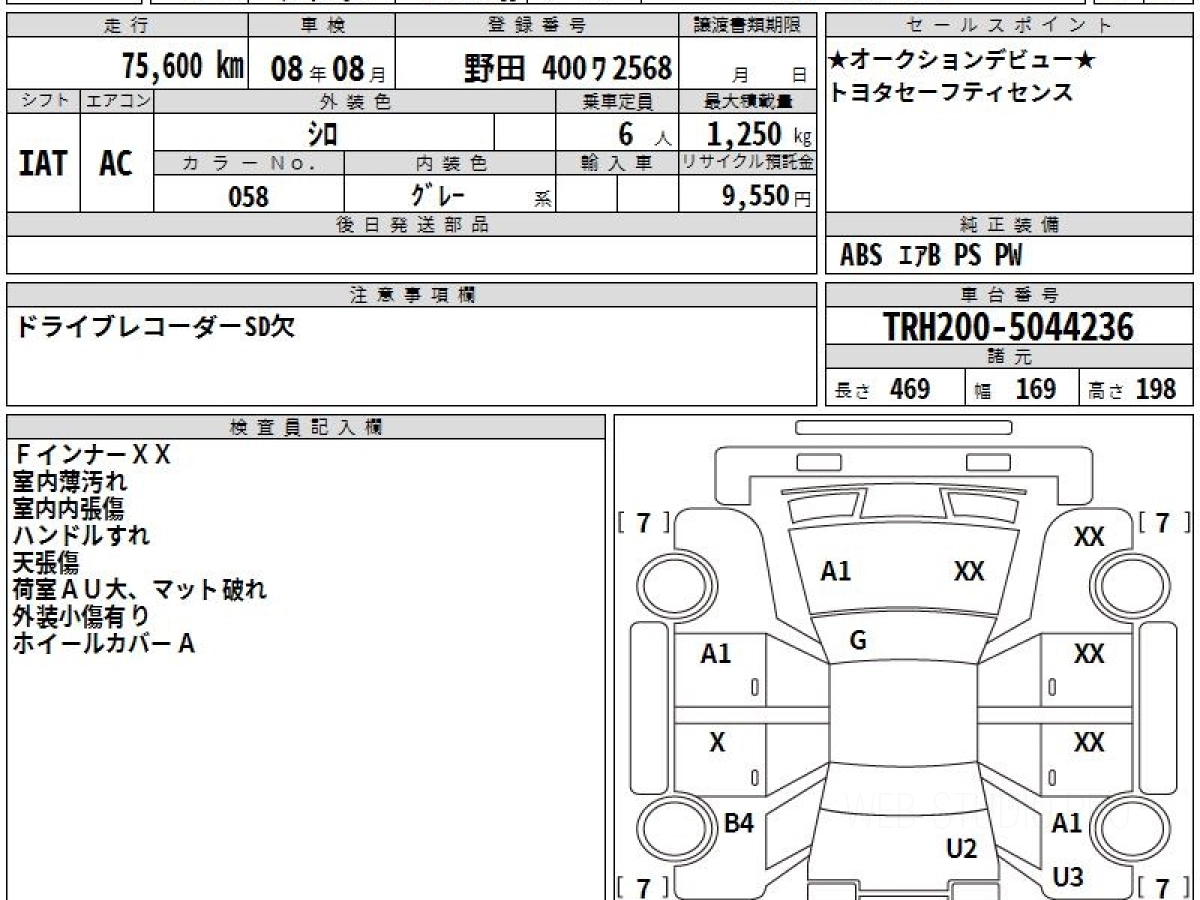Click the "U3" damage mark on the diagram
Screen dimensions: 1200x900
[1068, 877]
